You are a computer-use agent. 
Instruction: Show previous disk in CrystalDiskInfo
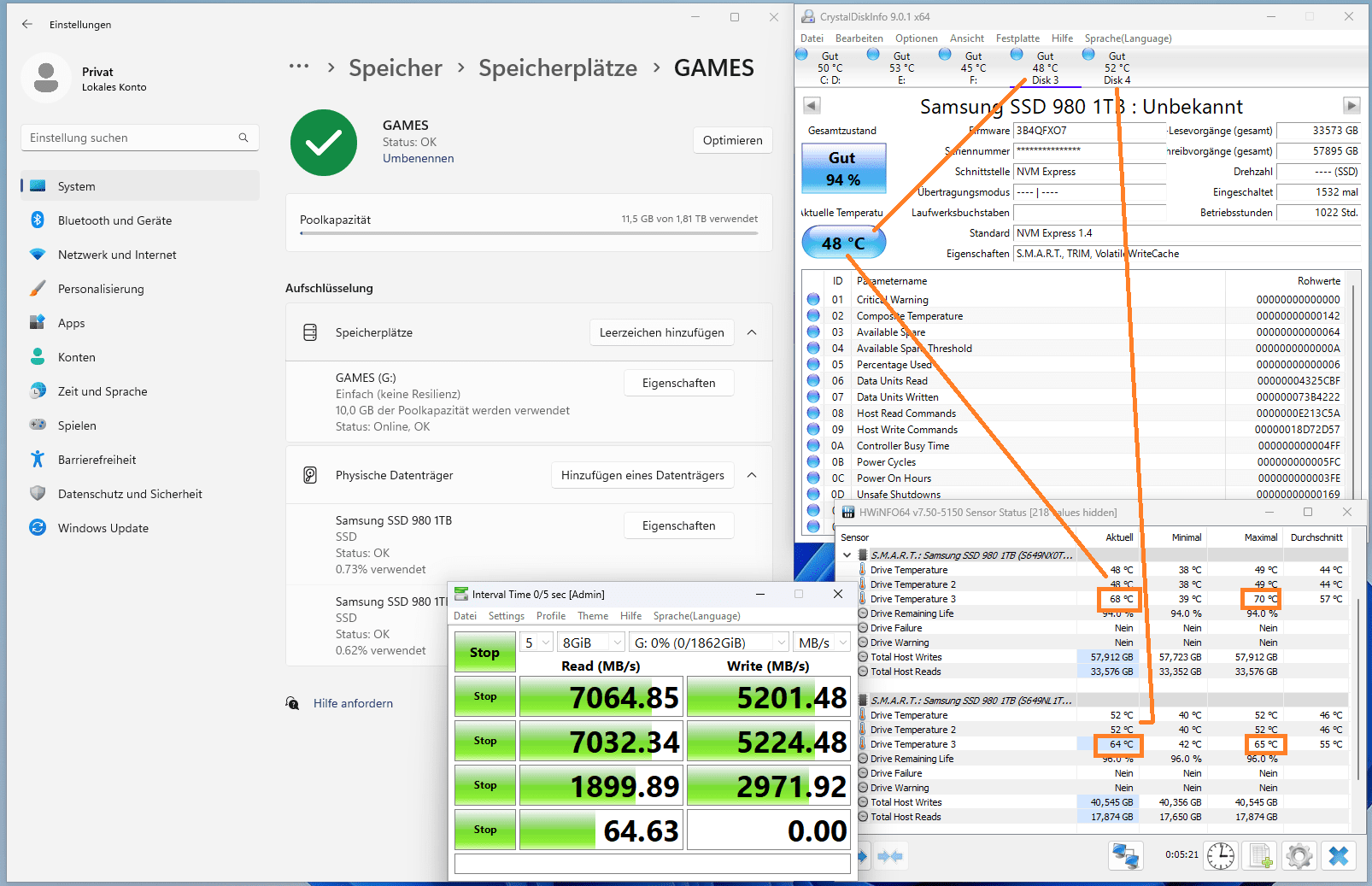[812, 105]
